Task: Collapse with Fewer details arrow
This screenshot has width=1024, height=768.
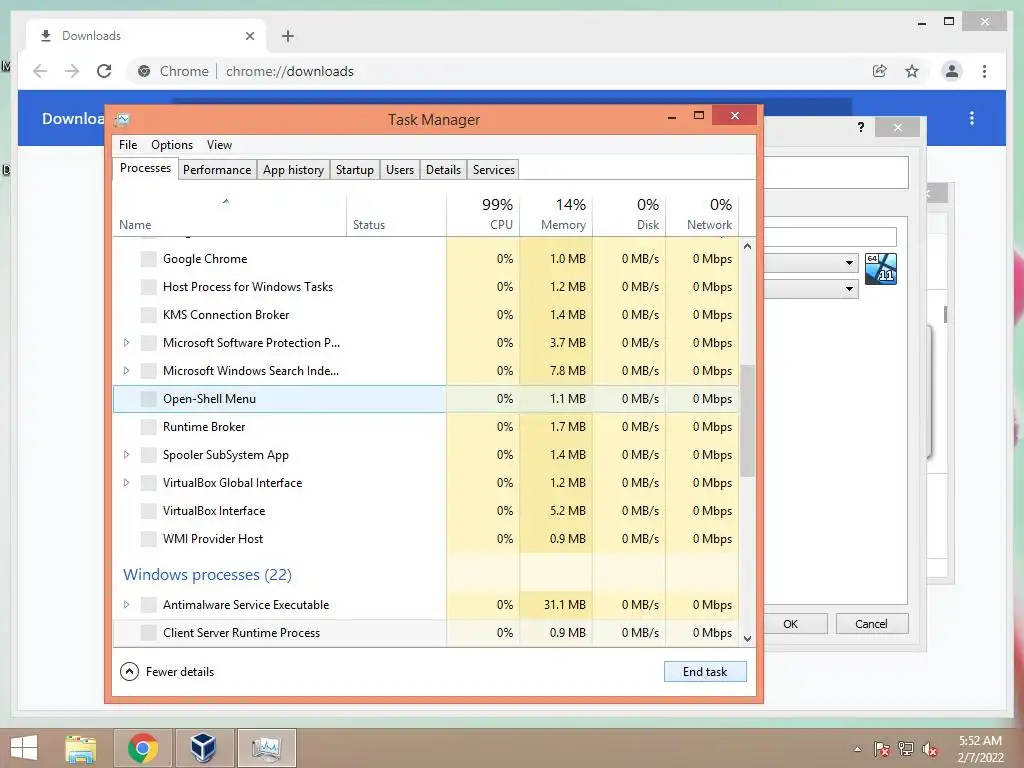Action: pos(129,671)
